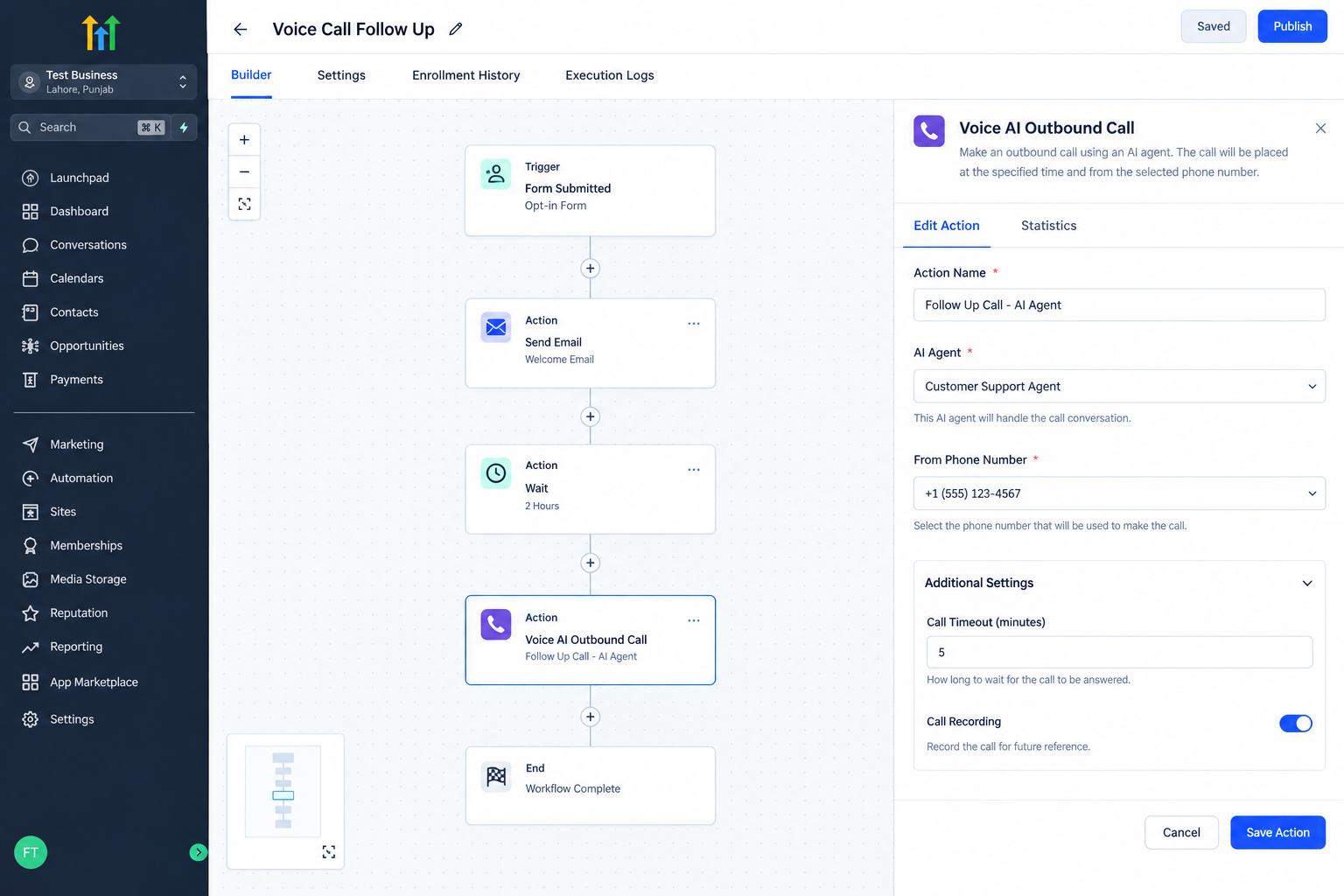
Task: Edit workflow name with the pencil icon
Action: click(x=456, y=29)
